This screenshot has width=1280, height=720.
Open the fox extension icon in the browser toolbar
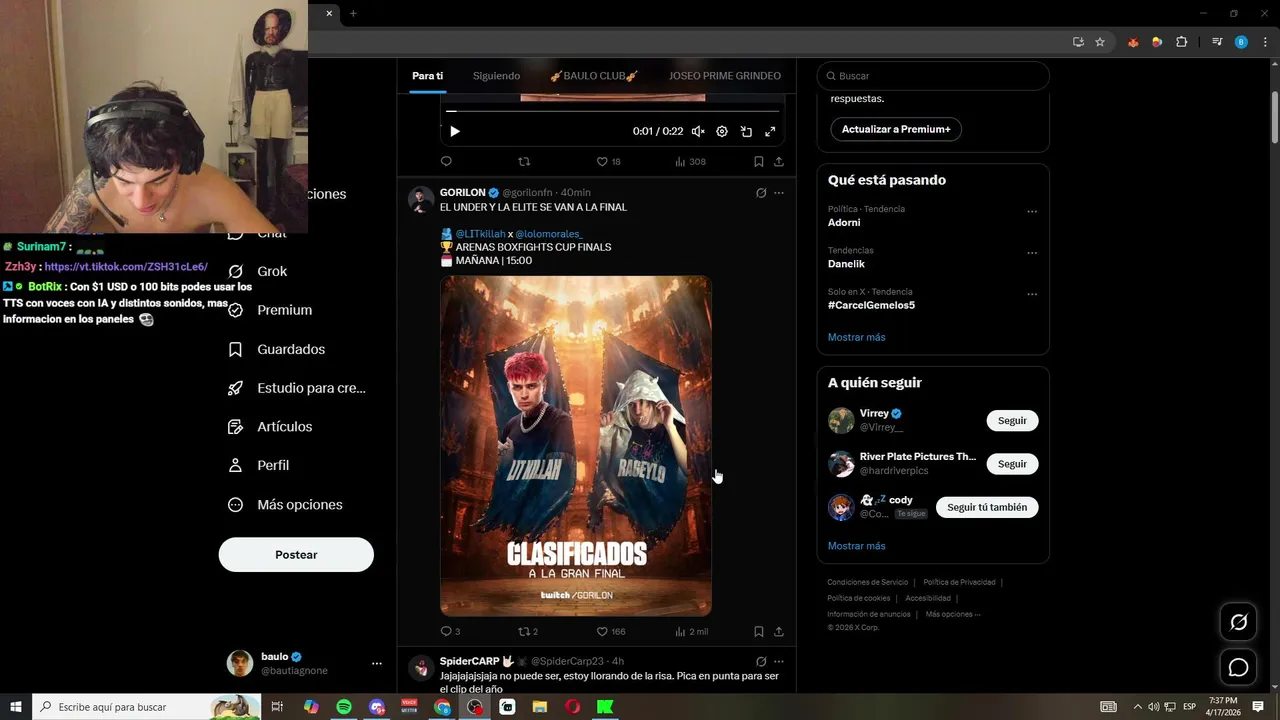pyautogui.click(x=1133, y=42)
